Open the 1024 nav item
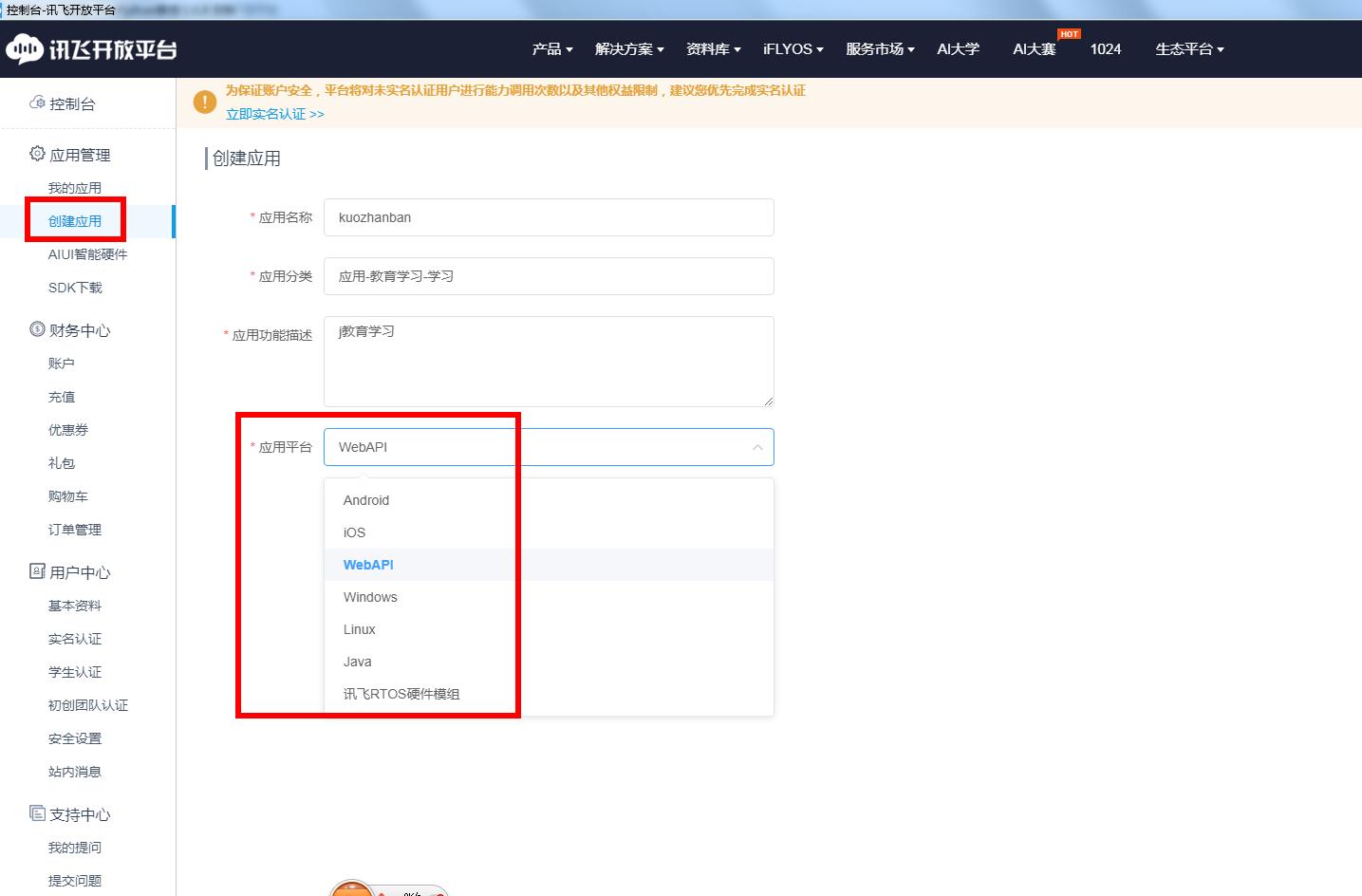Image resolution: width=1362 pixels, height=896 pixels. [1106, 49]
